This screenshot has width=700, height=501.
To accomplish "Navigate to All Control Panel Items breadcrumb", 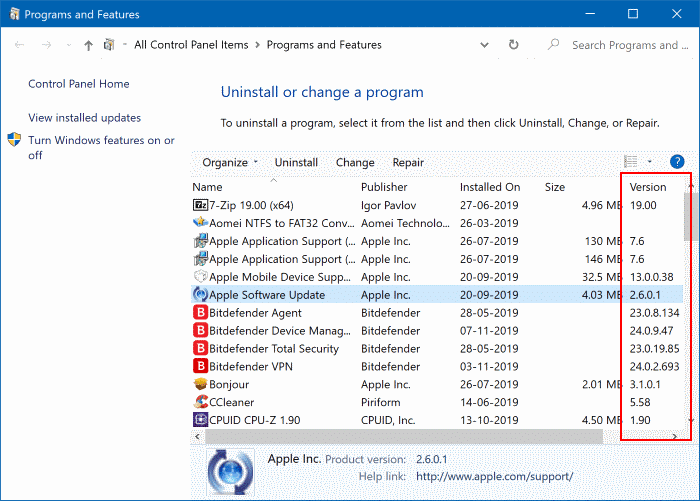I will click(191, 45).
